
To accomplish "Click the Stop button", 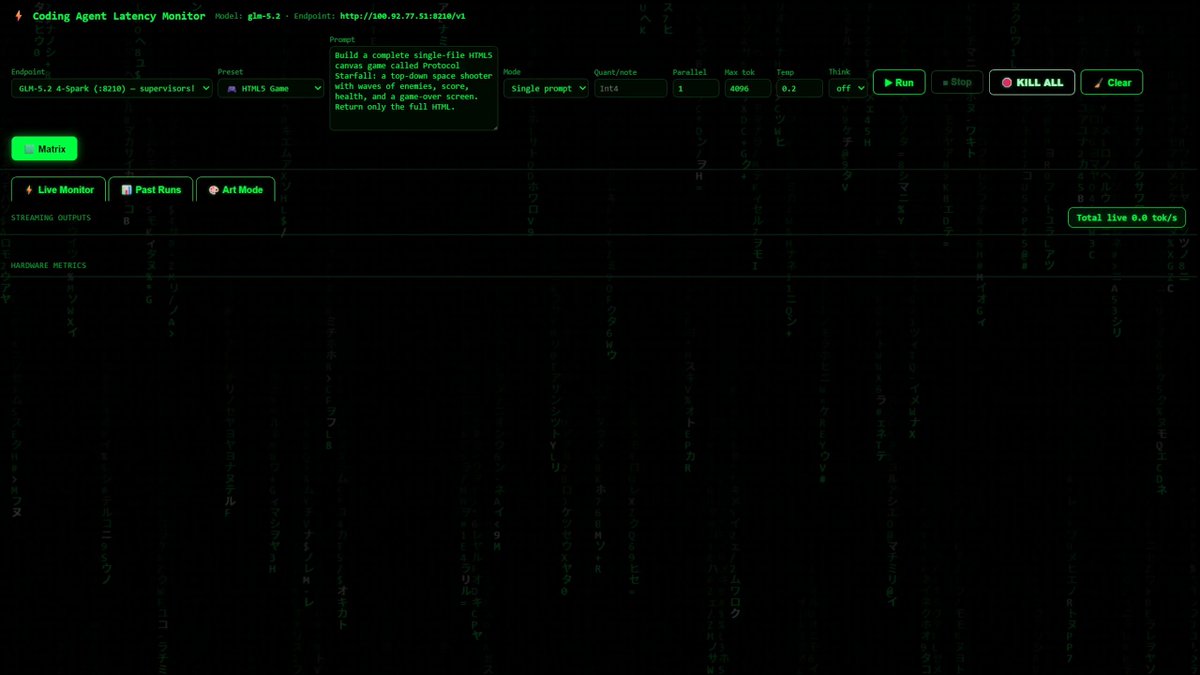I will 956,82.
